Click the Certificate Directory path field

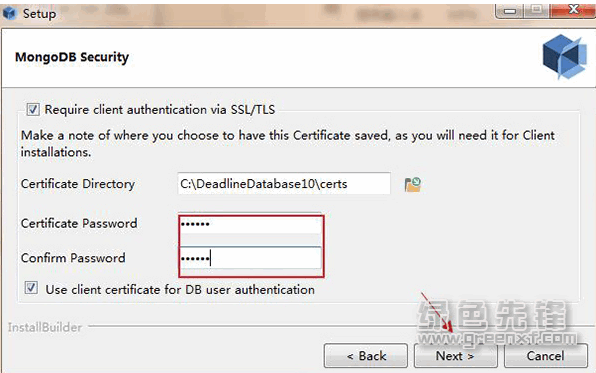(x=284, y=184)
